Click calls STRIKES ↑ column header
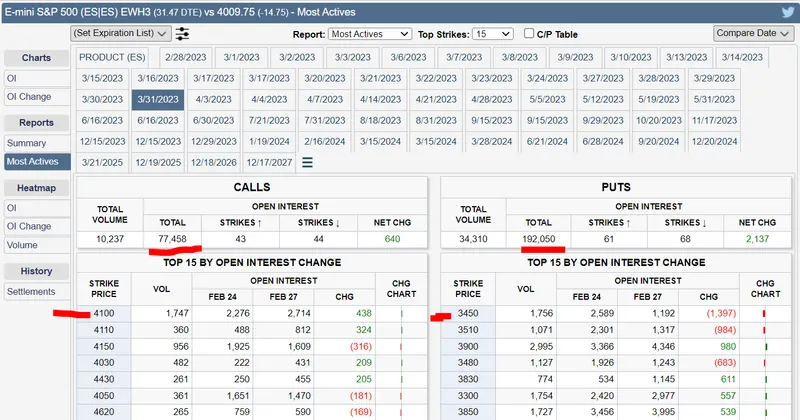The height and width of the screenshot is (420, 800). pyautogui.click(x=240, y=223)
